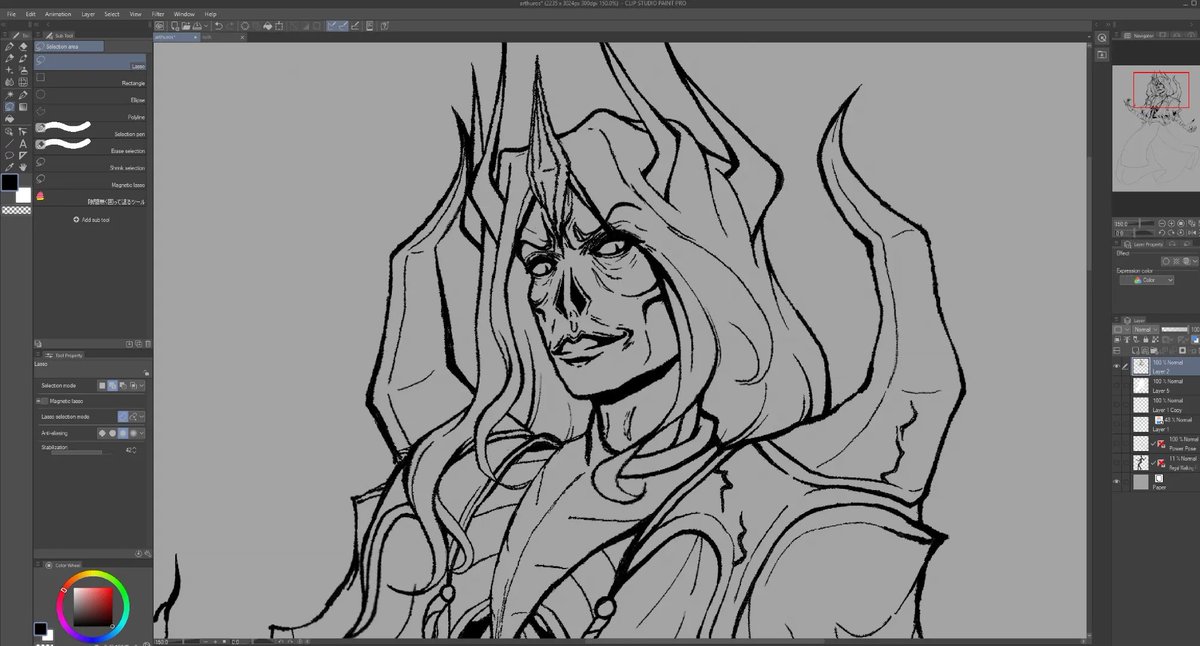Select the Pen tool in the toolbox
Viewport: 1200px width, 646px height.
10,46
